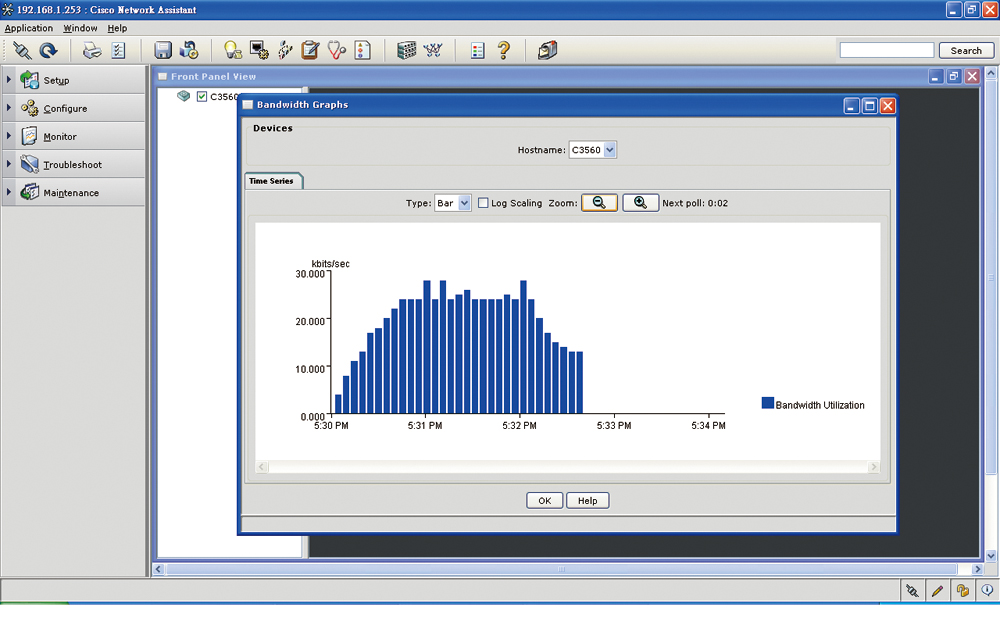Click the information bubble status bar icon

coord(987,591)
